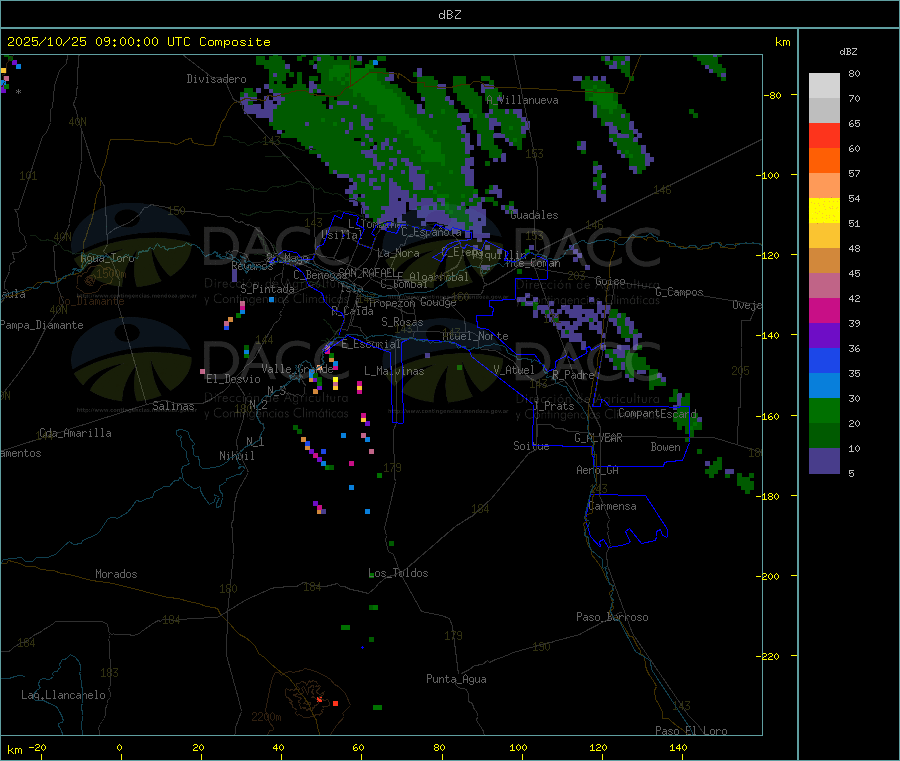Image resolution: width=900 pixels, height=761 pixels.
Task: Click the green 20-30 dBZ legend swatch
Action: click(x=824, y=410)
